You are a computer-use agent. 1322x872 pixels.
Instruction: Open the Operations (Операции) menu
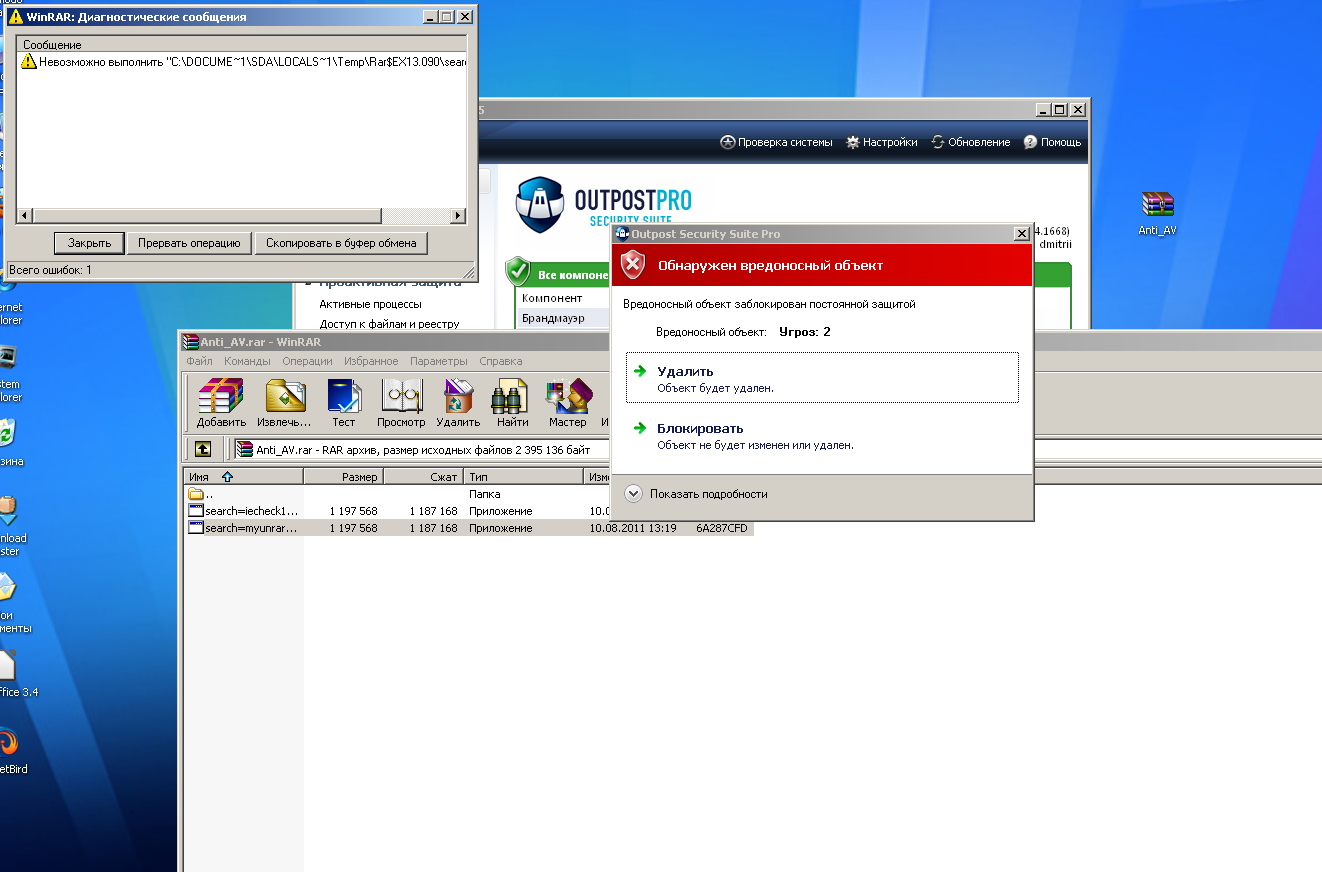[307, 361]
